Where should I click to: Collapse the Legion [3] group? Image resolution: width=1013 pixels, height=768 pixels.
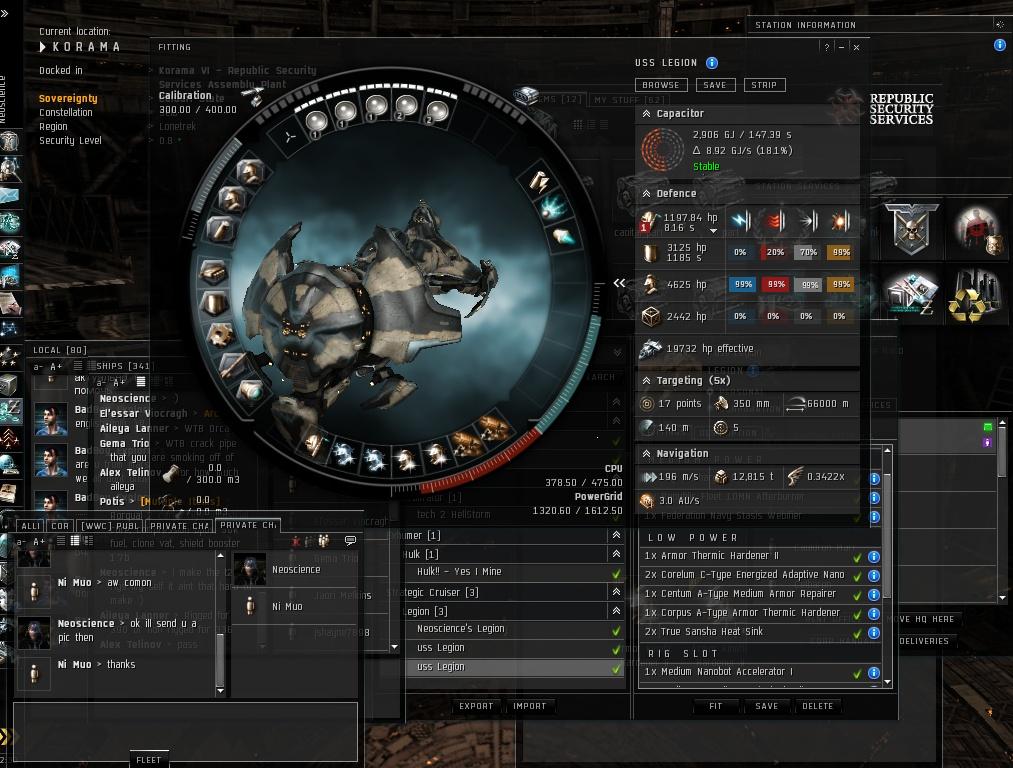[x=616, y=610]
